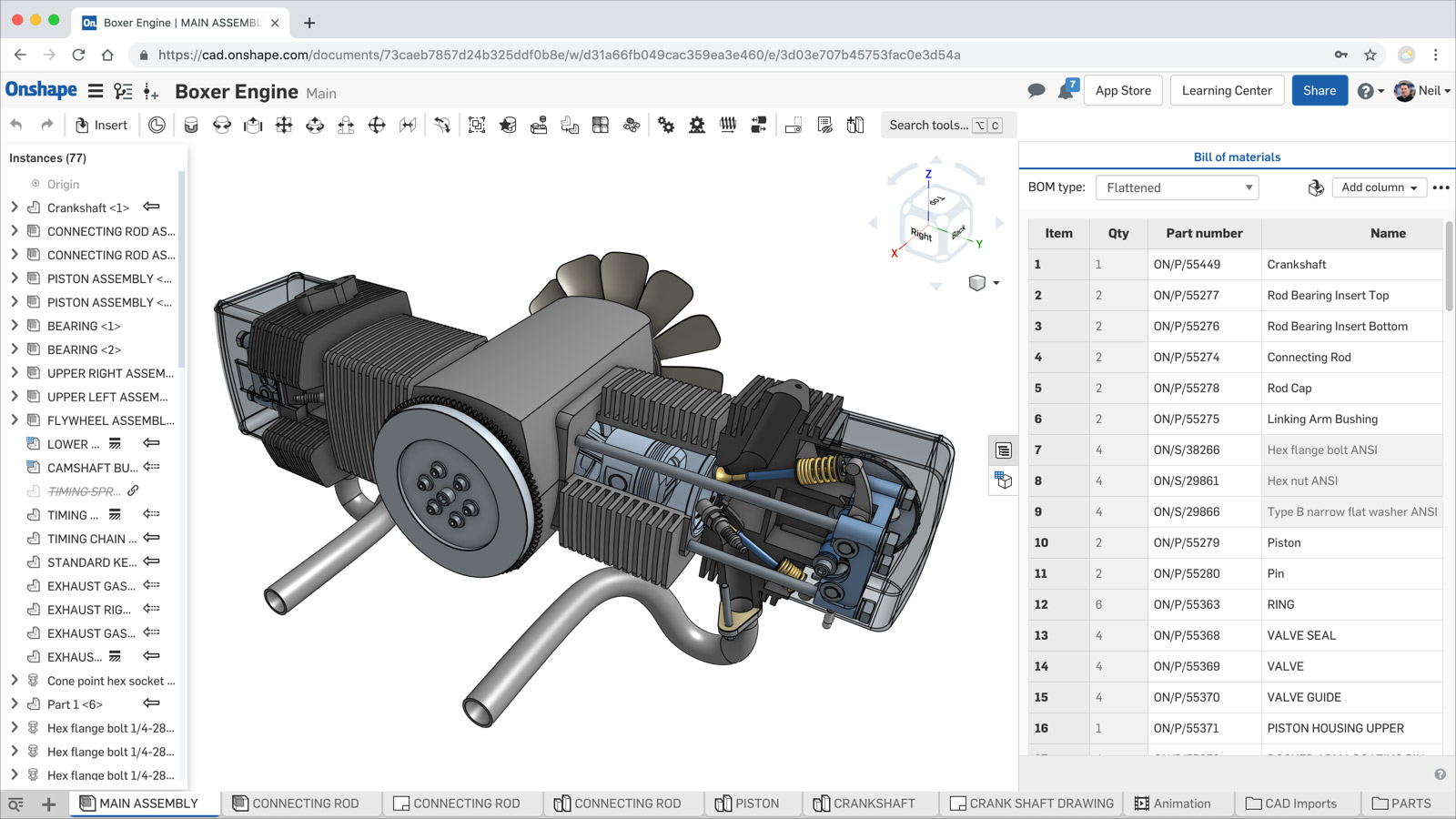Open the Animation tab

pos(1178,804)
